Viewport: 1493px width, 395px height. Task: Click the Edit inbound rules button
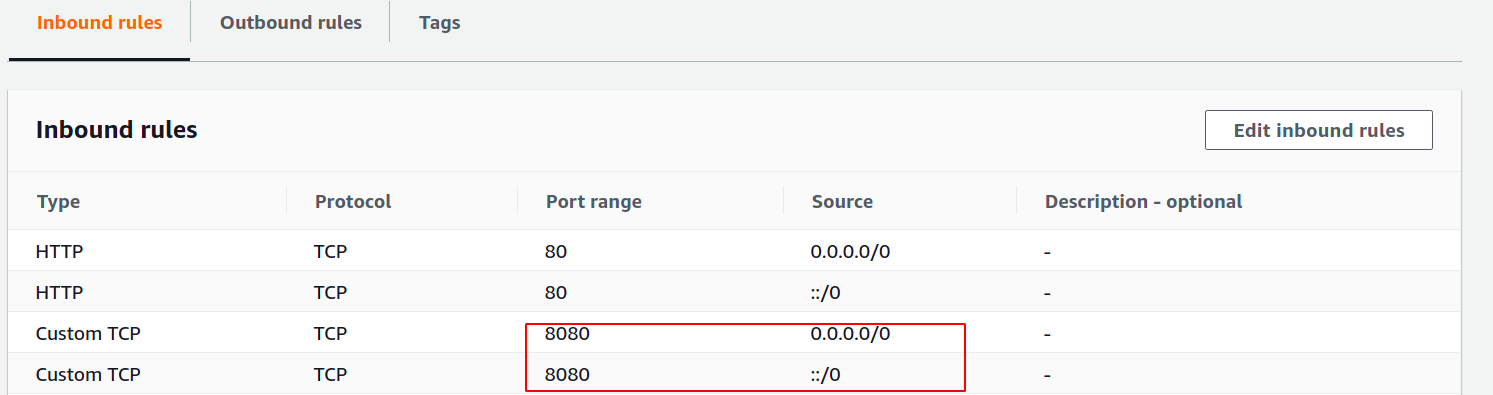[1319, 130]
